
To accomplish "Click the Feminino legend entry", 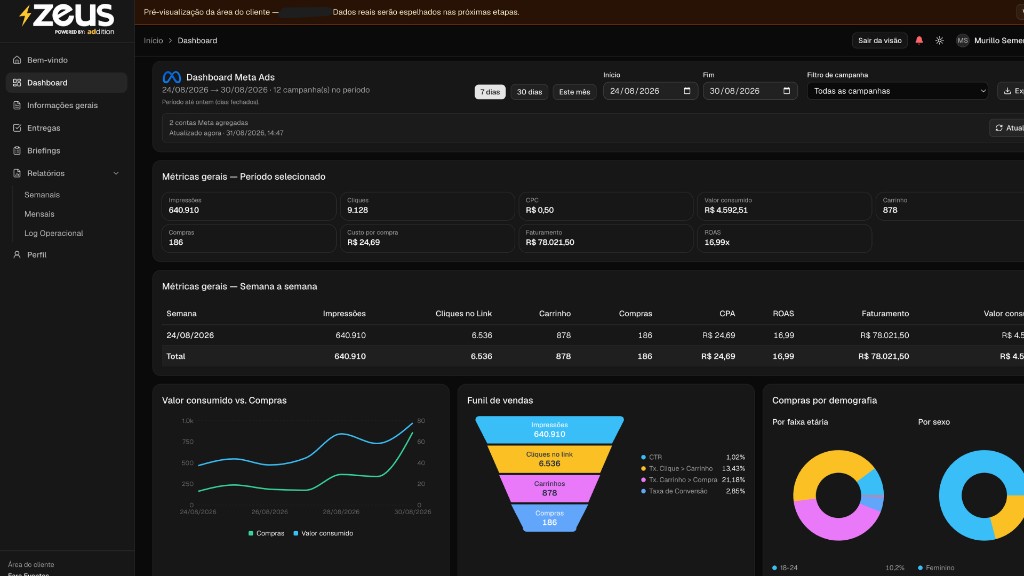I will 936,568.
